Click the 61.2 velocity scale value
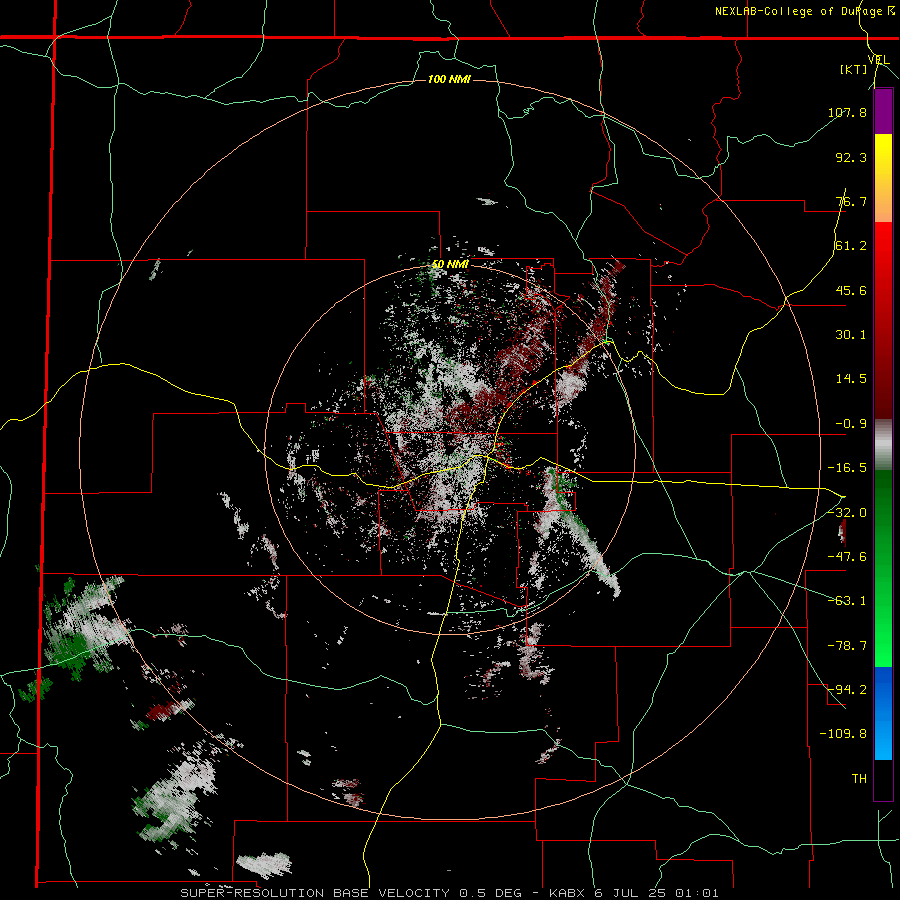Screen dimensions: 900x900 tap(851, 246)
